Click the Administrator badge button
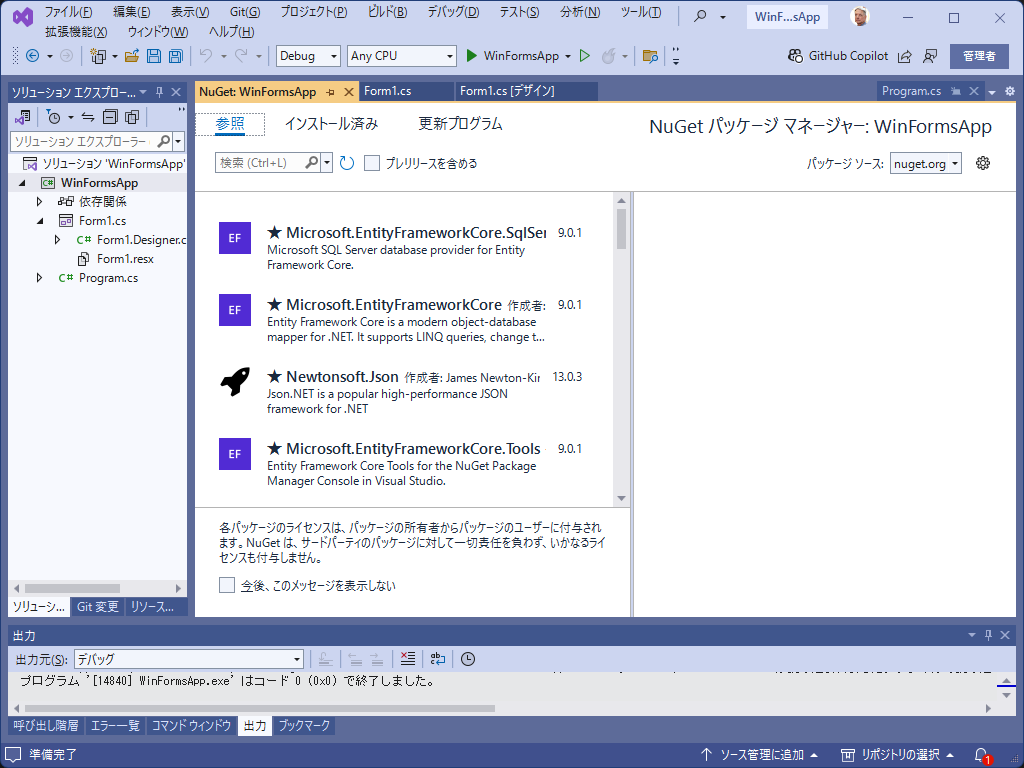Viewport: 1024px width, 768px height. (x=979, y=57)
